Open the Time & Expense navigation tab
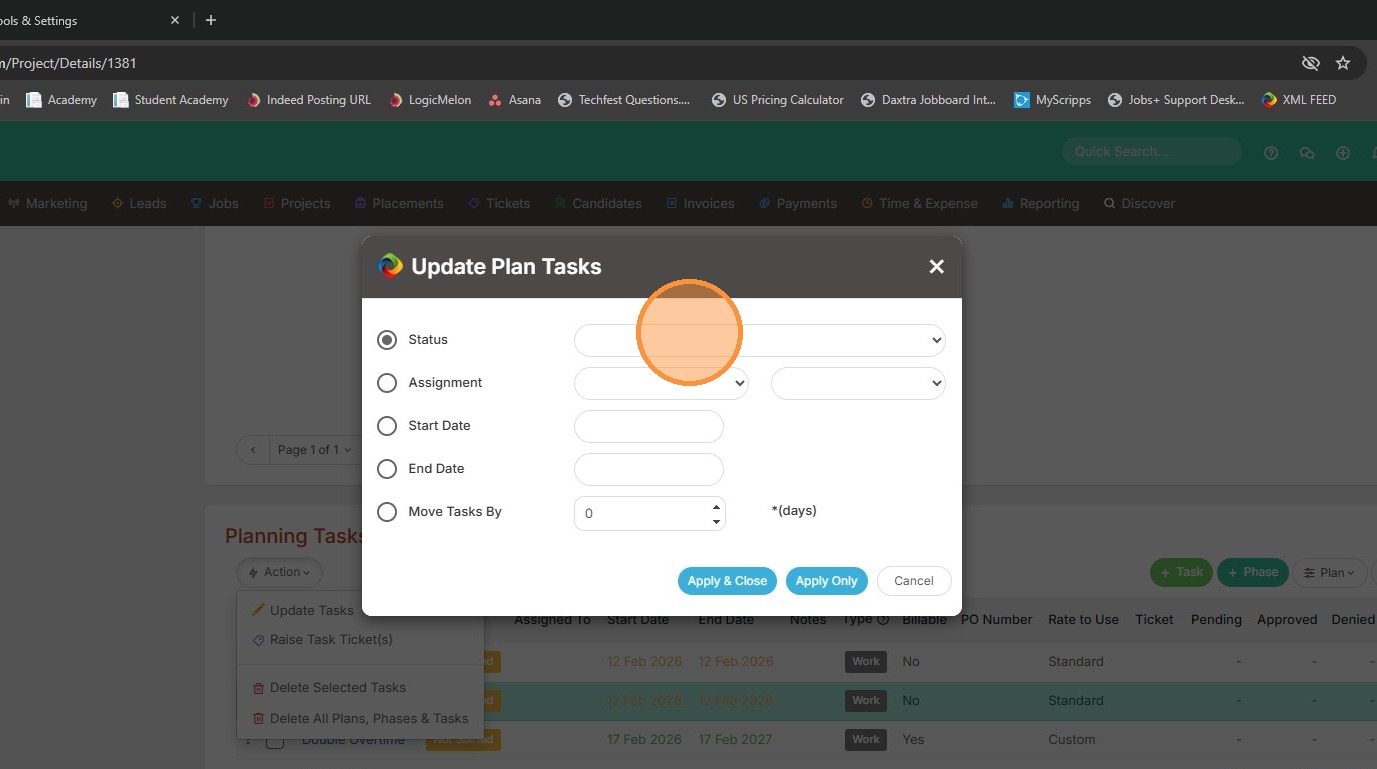The image size is (1377, 769). (x=919, y=203)
